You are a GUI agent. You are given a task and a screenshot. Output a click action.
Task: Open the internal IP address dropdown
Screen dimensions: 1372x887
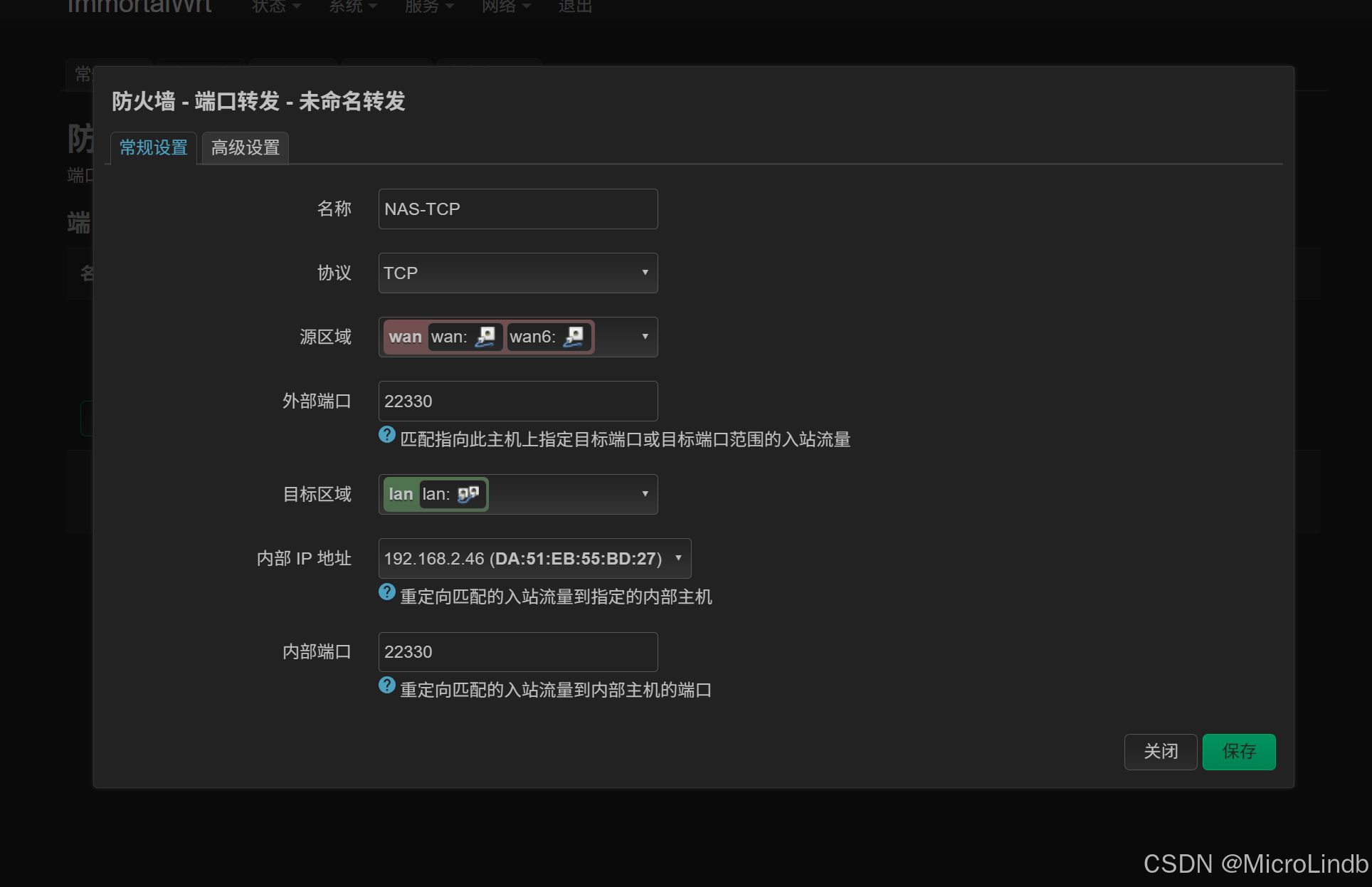[x=534, y=559]
